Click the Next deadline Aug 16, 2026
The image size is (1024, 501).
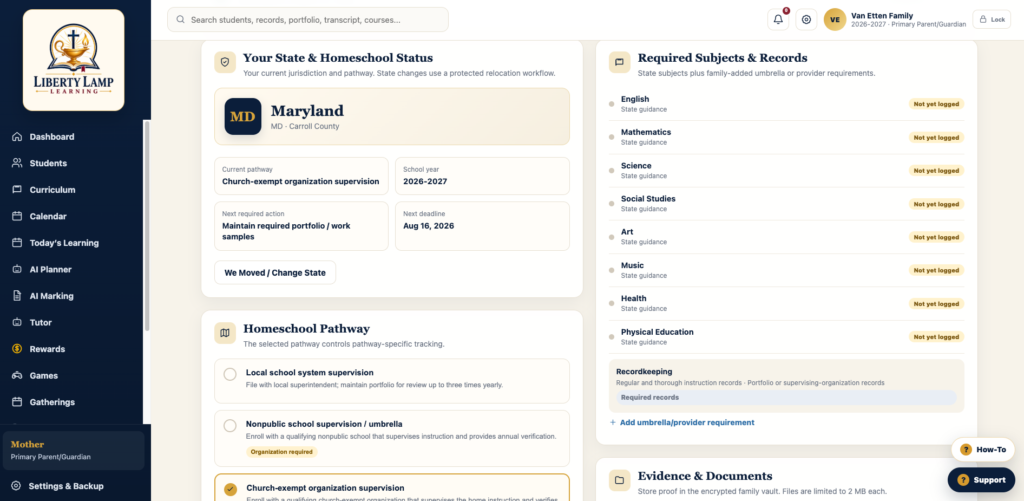pyautogui.click(x=482, y=226)
